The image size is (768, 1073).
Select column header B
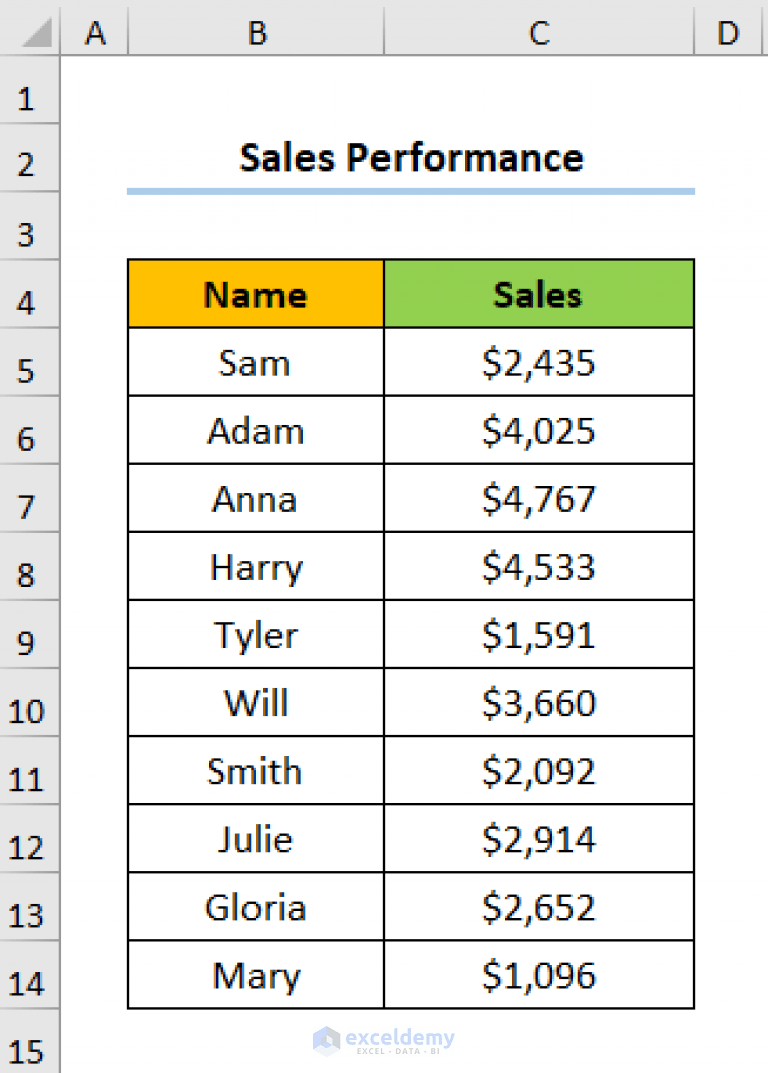pyautogui.click(x=256, y=32)
